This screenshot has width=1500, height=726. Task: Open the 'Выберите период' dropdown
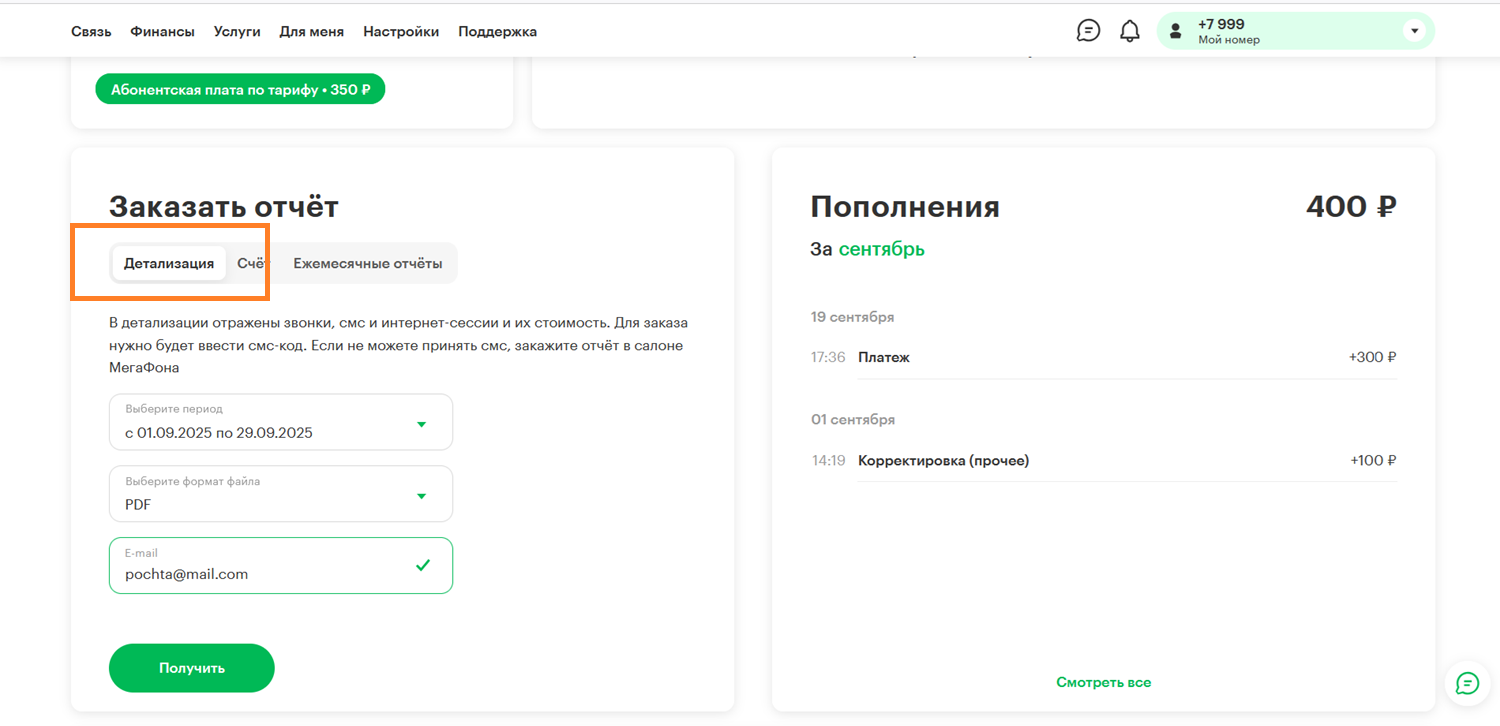[280, 421]
